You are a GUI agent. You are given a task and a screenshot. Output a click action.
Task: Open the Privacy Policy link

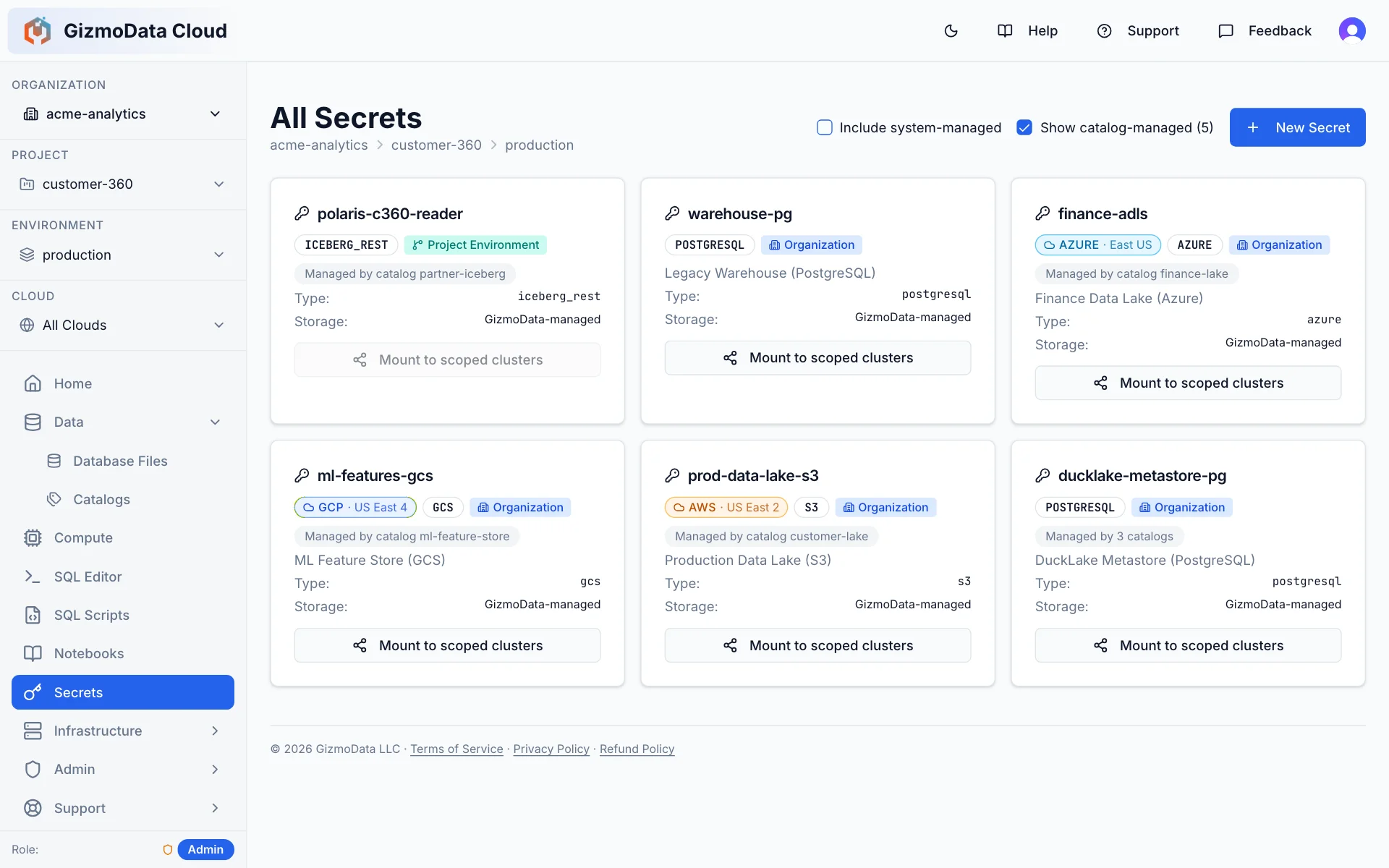[551, 749]
